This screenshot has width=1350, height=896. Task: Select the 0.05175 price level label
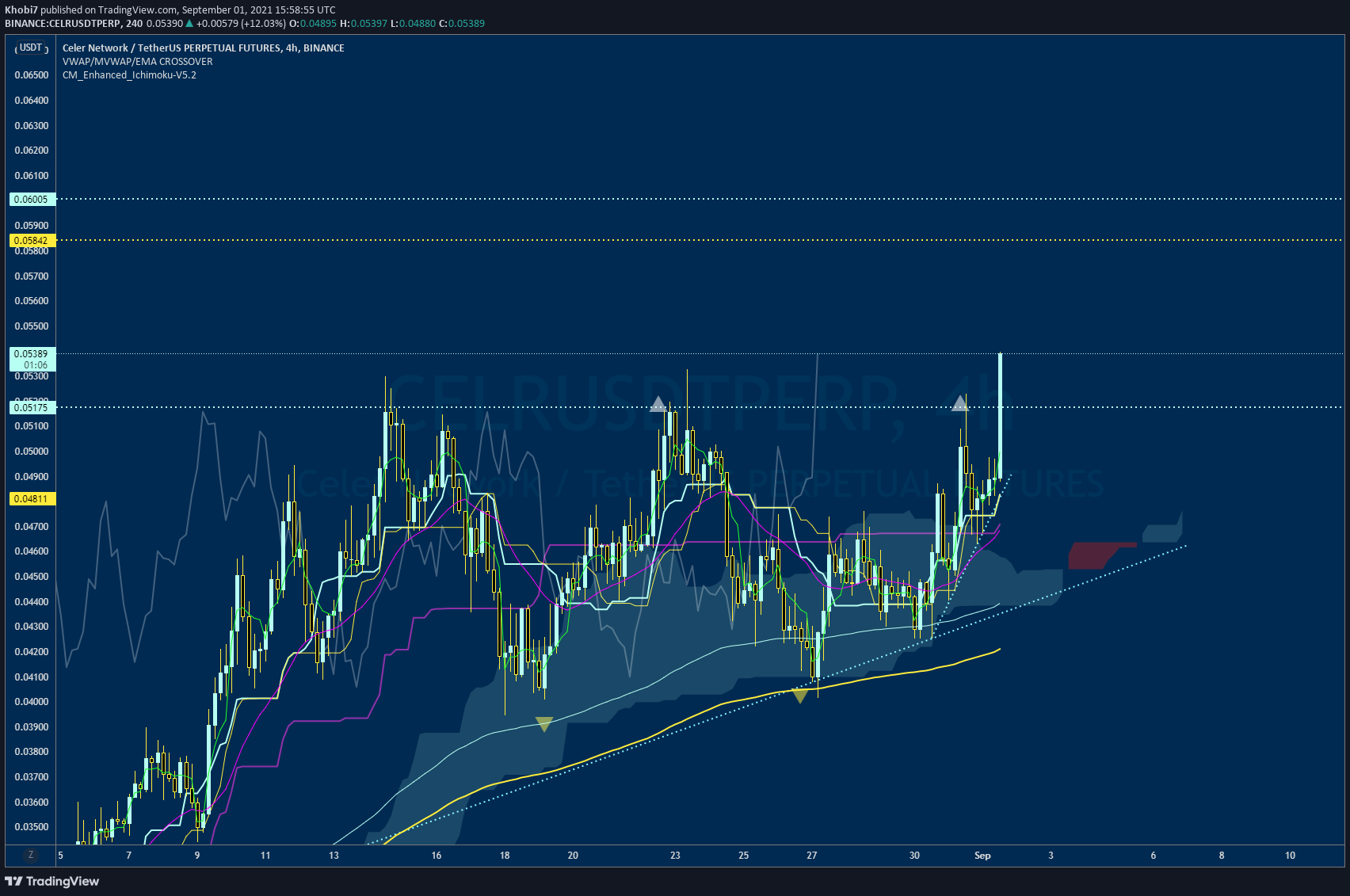32,407
